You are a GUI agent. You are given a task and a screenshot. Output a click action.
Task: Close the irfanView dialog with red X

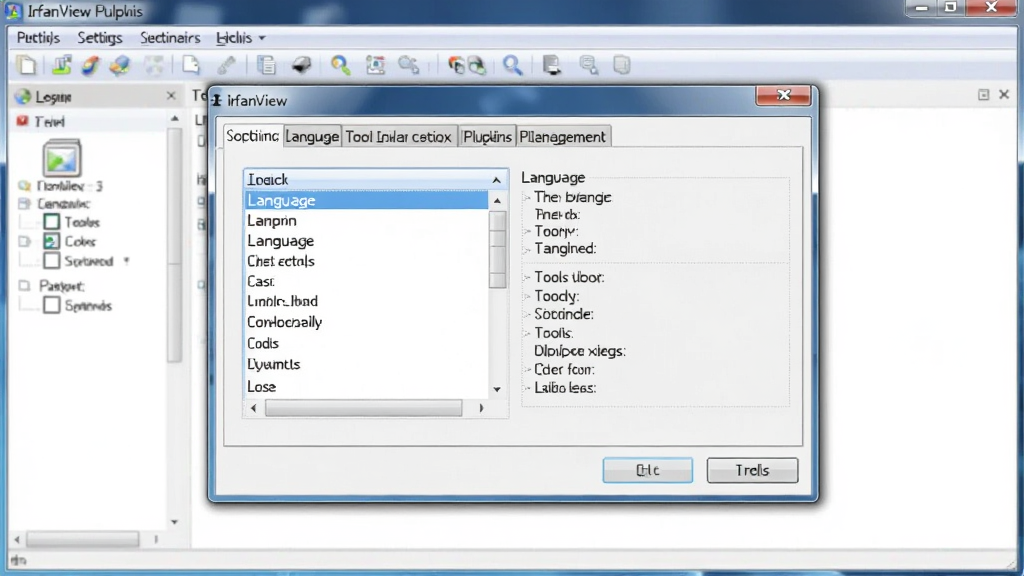(x=784, y=95)
